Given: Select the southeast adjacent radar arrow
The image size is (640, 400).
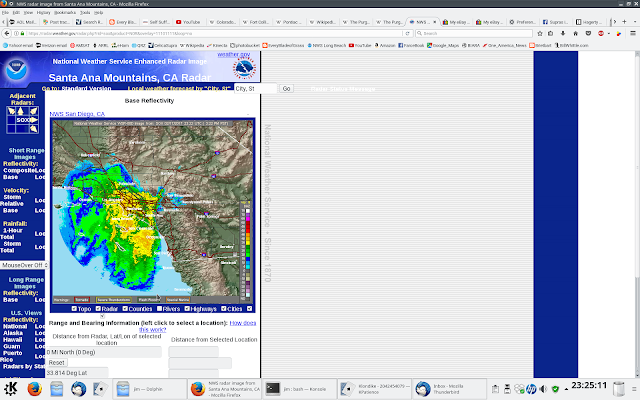Looking at the screenshot, I should 33,129.
